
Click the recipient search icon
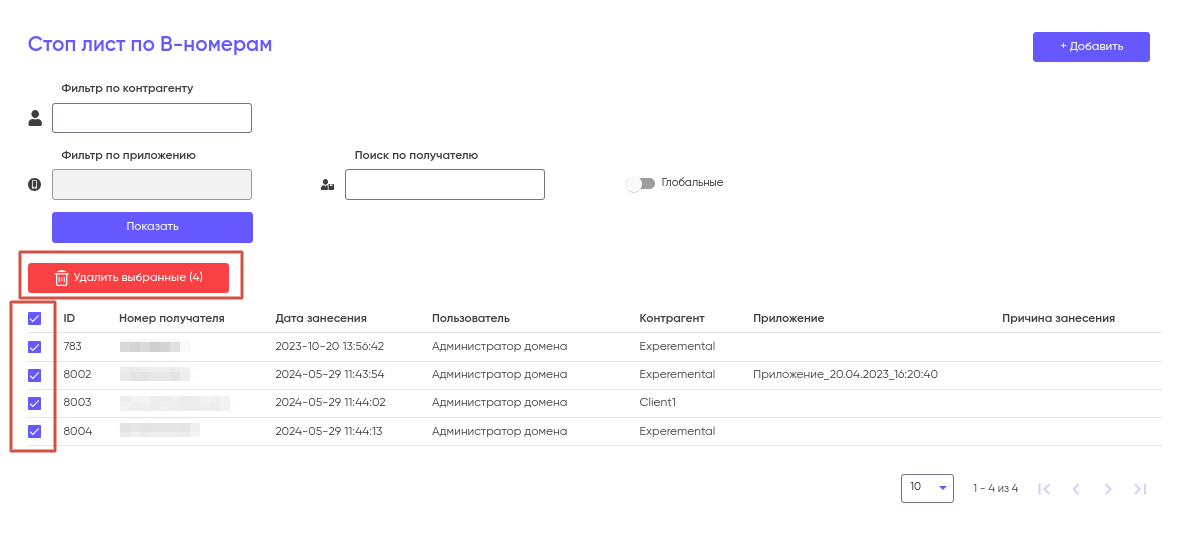point(327,185)
